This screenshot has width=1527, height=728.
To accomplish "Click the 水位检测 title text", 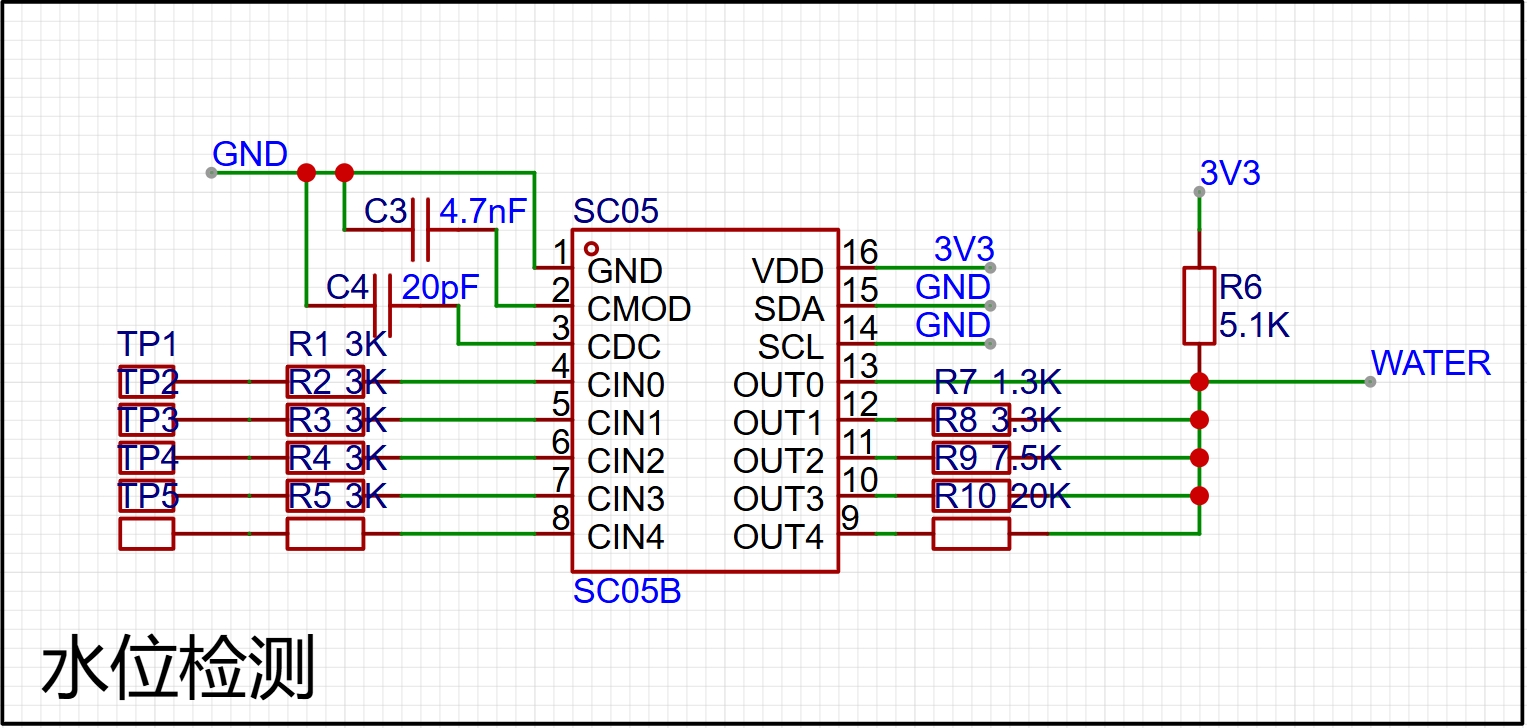I will tap(178, 667).
